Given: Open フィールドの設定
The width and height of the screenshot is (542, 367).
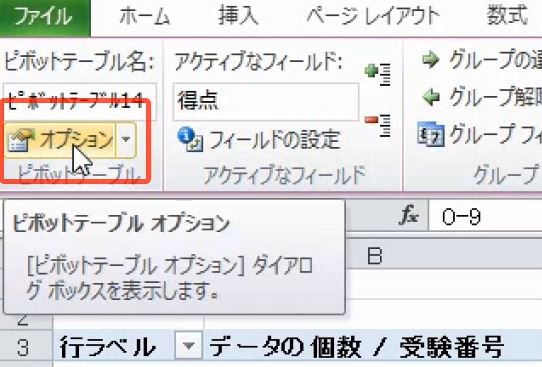Looking at the screenshot, I should point(259,140).
